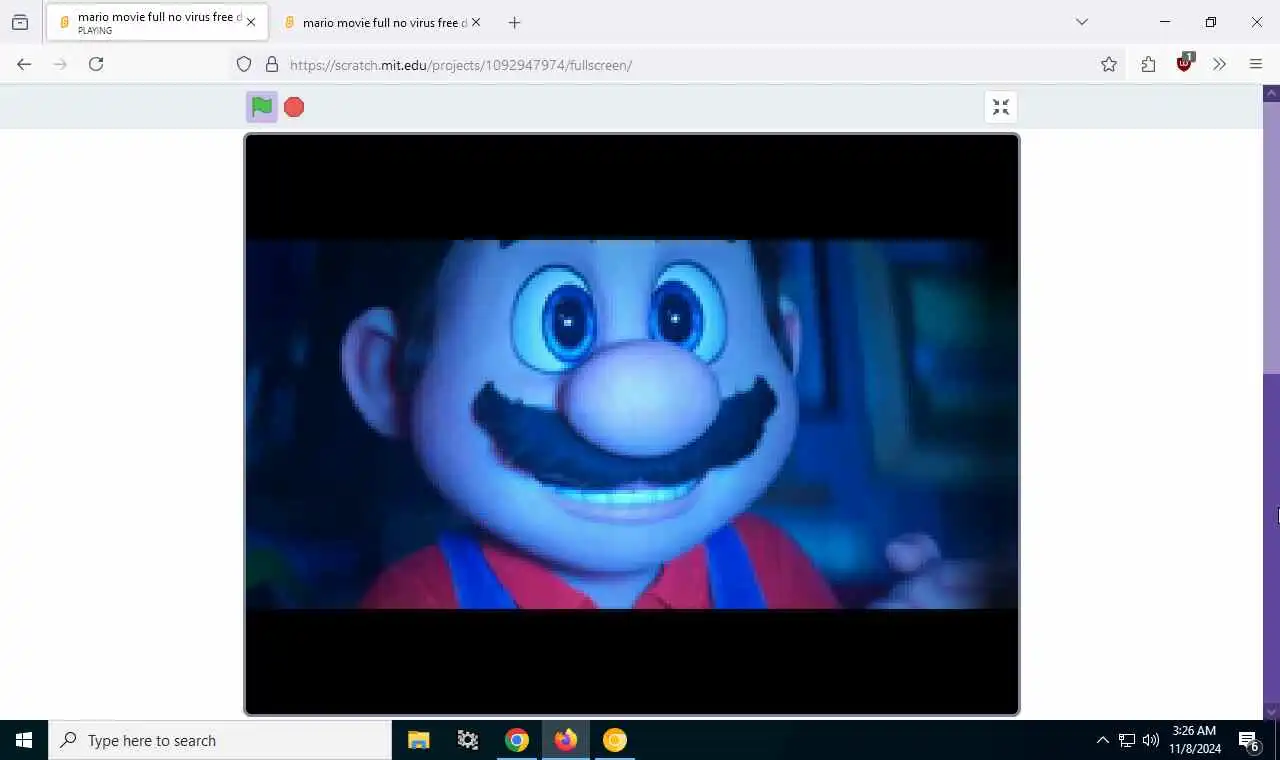Open the volume control tray icon
Screen dimensions: 1280x760
tap(1151, 740)
